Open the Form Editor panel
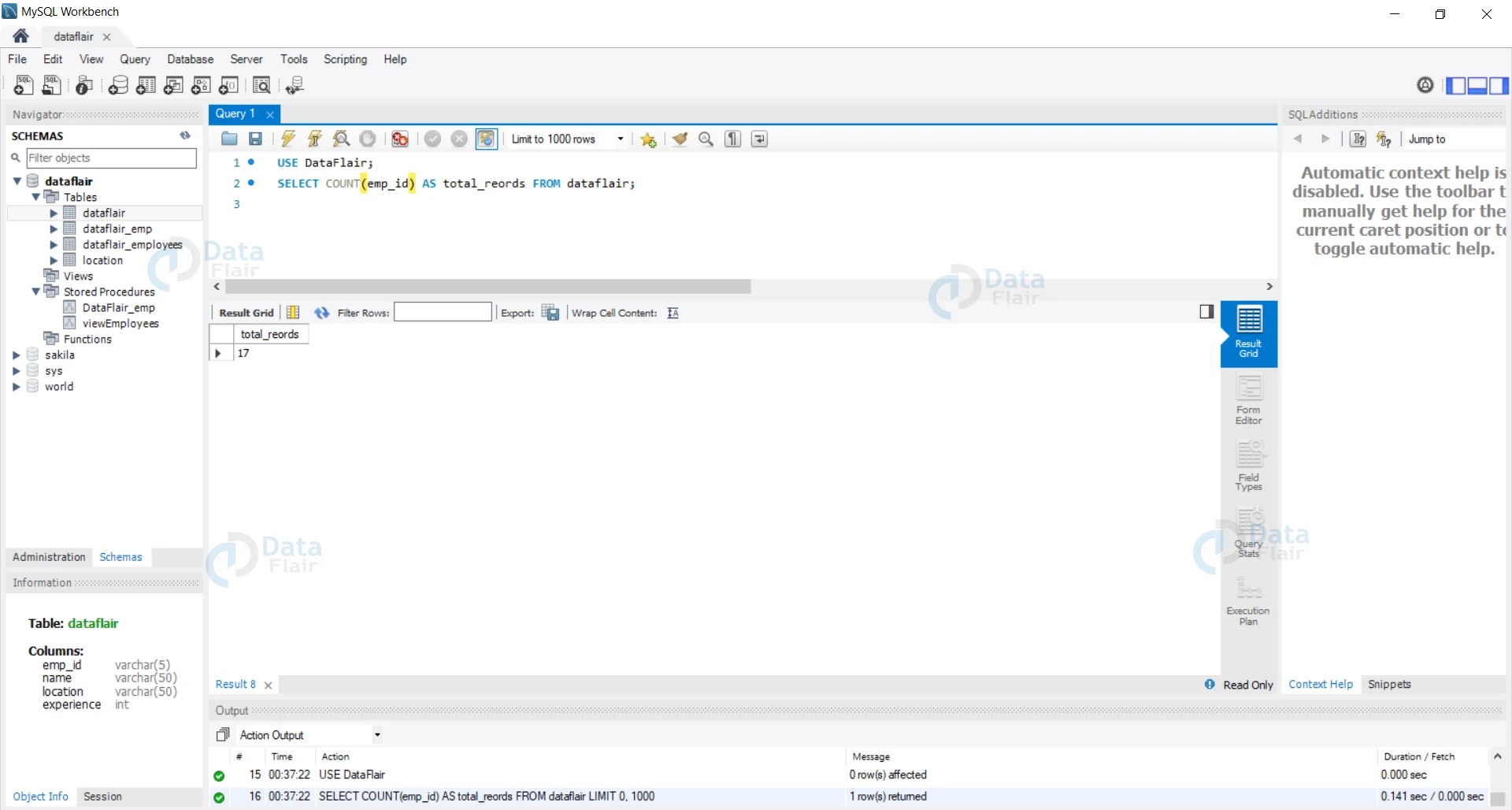The height and width of the screenshot is (810, 1512). (x=1247, y=402)
